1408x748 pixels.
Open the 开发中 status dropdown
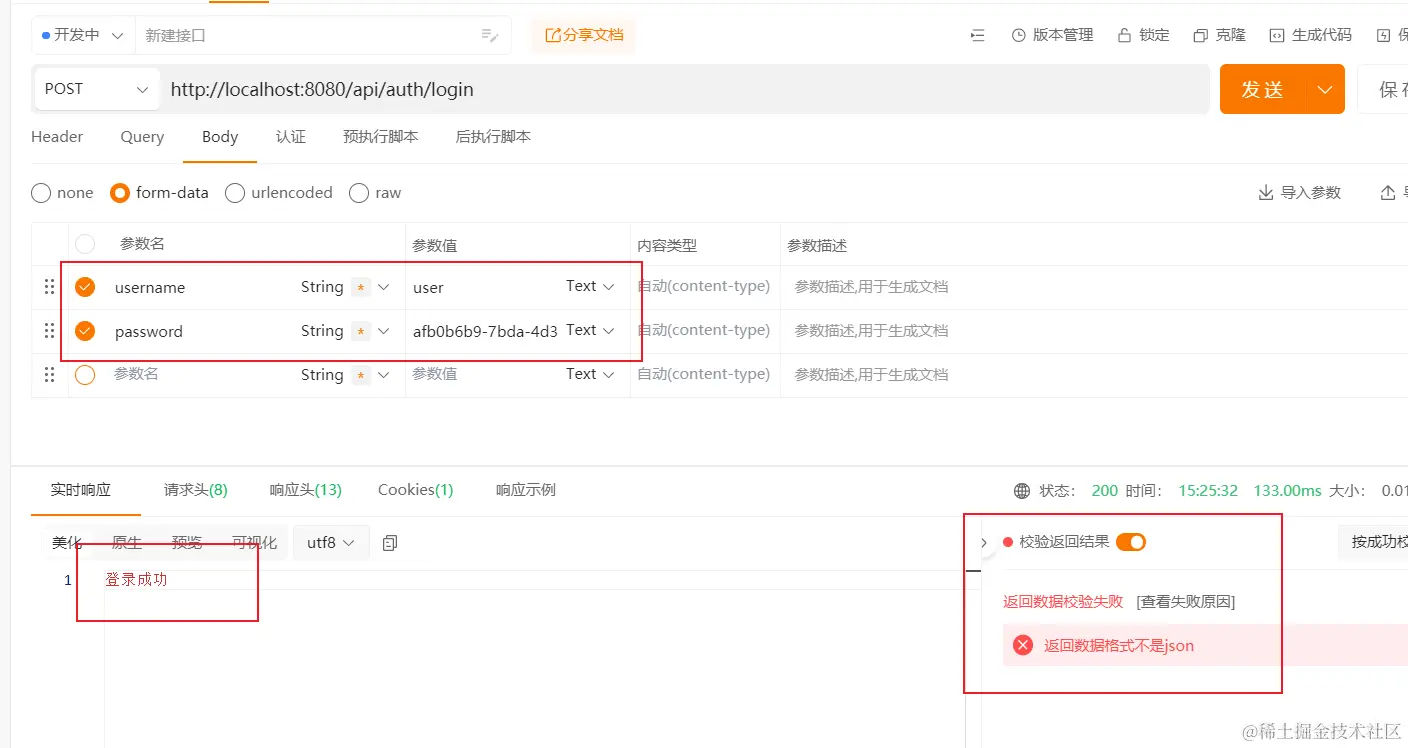click(x=83, y=35)
